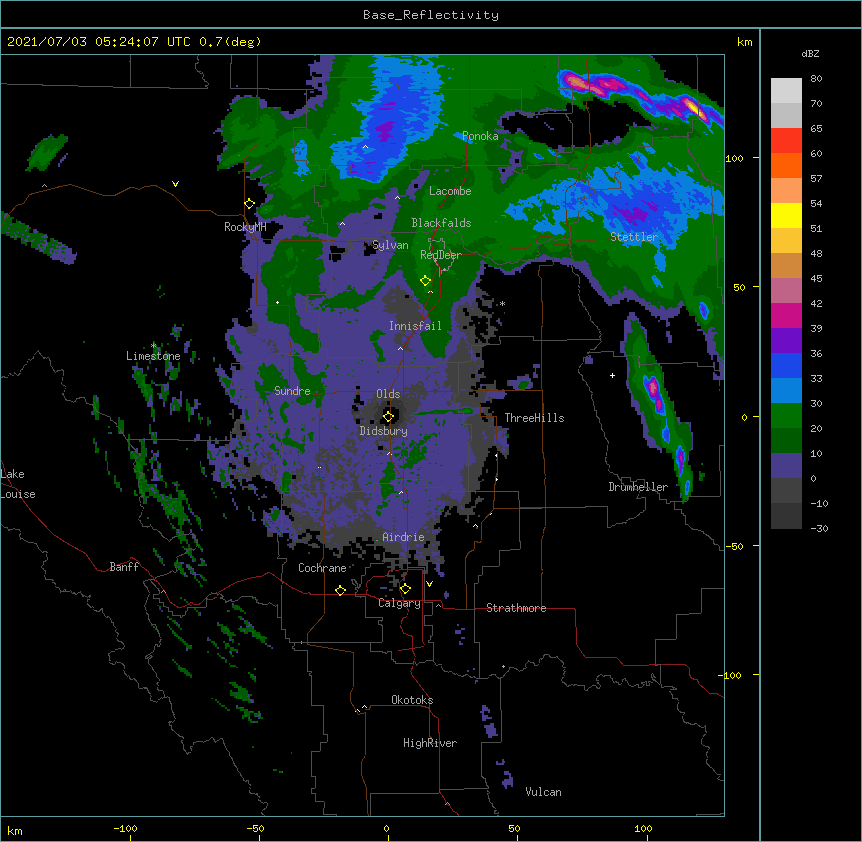Click the Cochrane label
The height and width of the screenshot is (842, 862).
pyautogui.click(x=322, y=568)
